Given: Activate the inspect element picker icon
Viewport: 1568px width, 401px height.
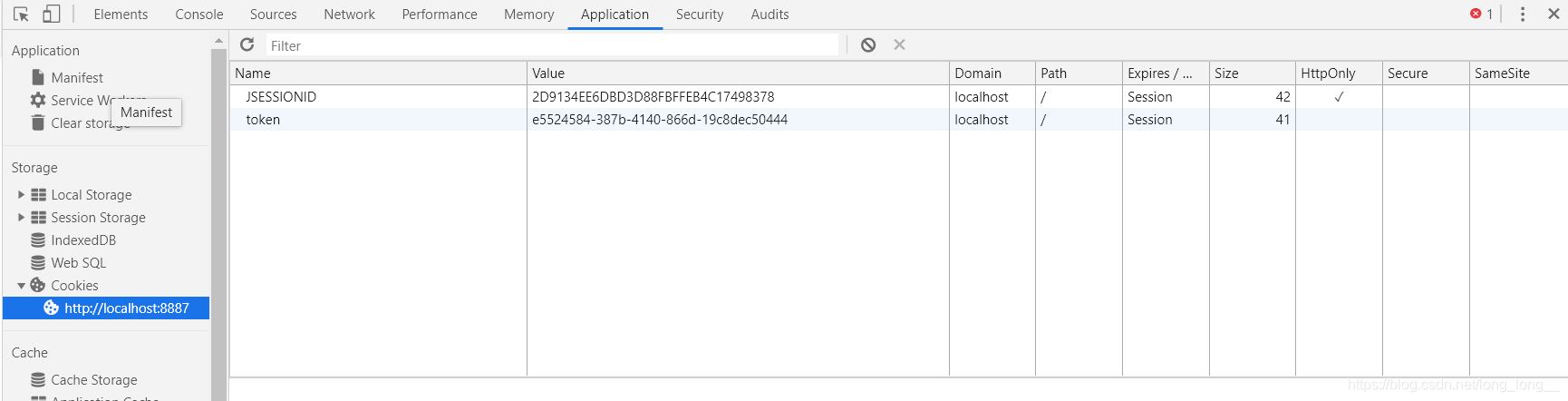Looking at the screenshot, I should pyautogui.click(x=21, y=14).
